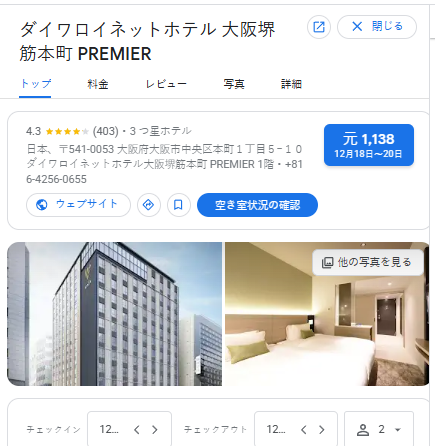
Task: Switch to the 料金 tab
Action: 98,84
